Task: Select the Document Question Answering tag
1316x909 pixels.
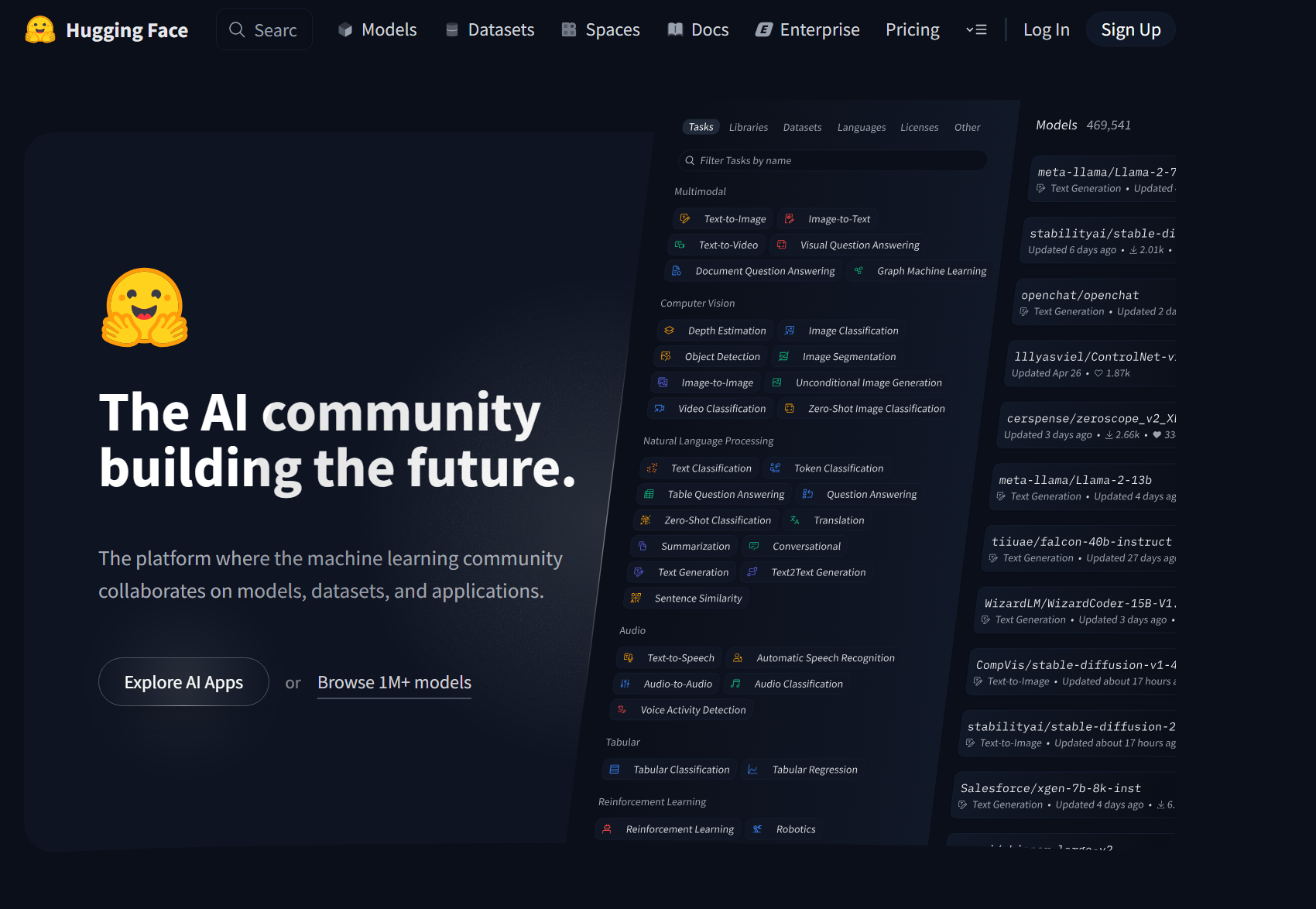Action: point(752,271)
